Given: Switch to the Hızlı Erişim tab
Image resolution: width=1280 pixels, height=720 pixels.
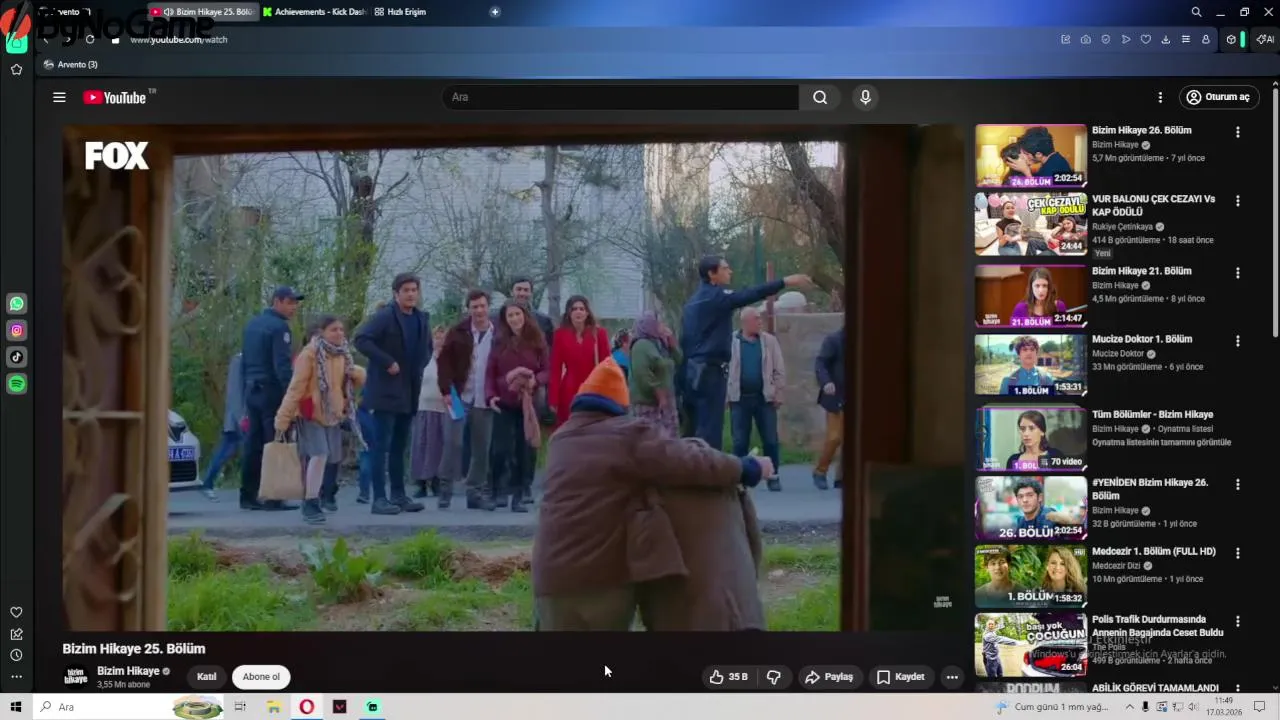Looking at the screenshot, I should point(400,12).
